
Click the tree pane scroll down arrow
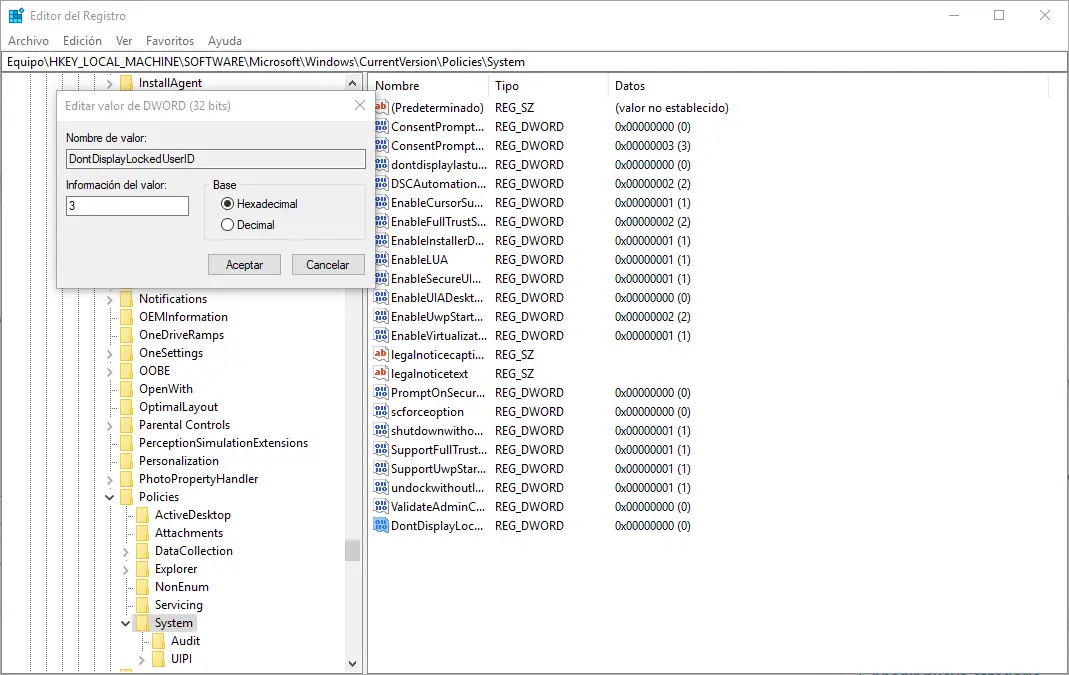pyautogui.click(x=352, y=663)
